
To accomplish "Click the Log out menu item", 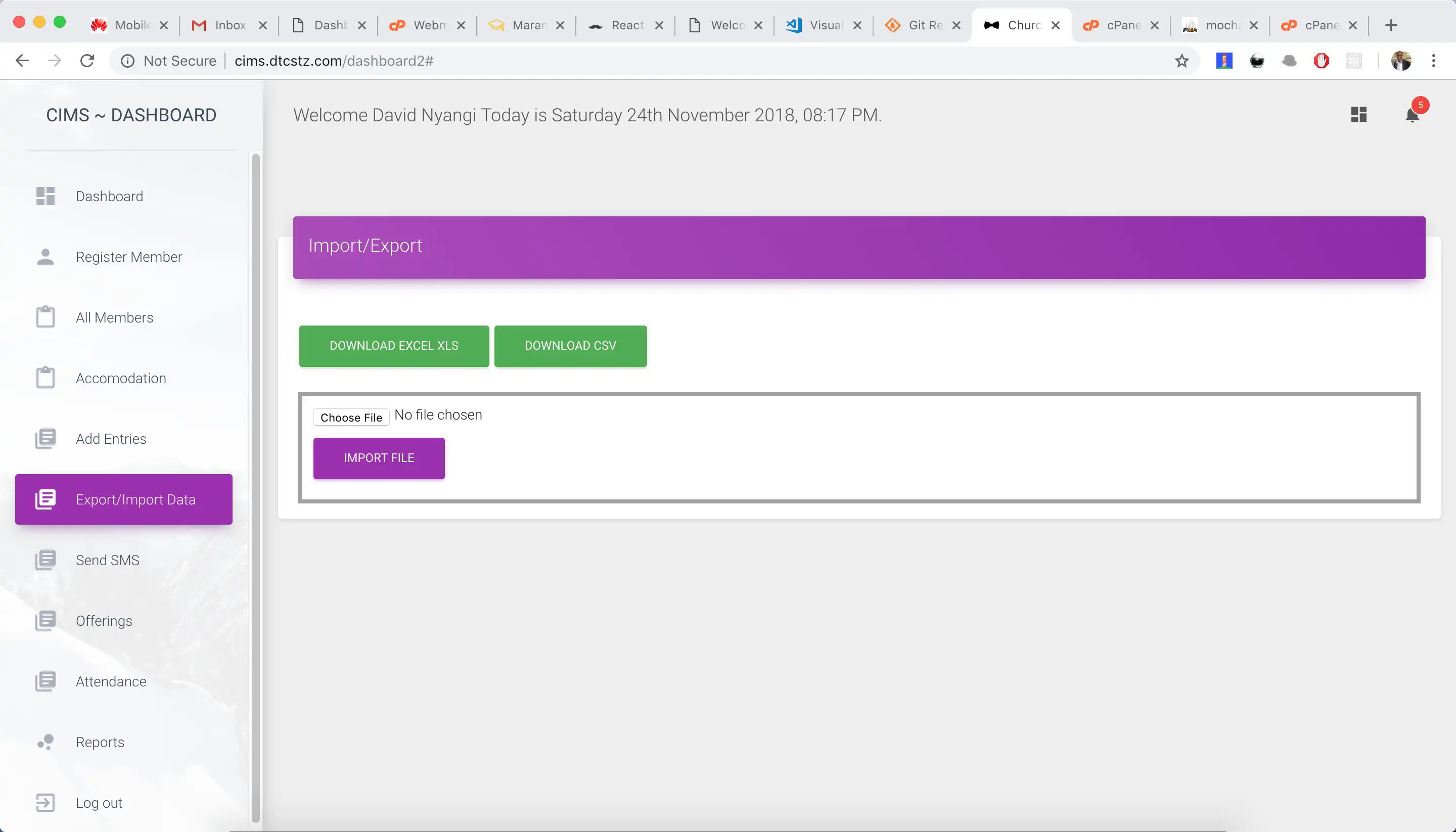I will (x=99, y=803).
